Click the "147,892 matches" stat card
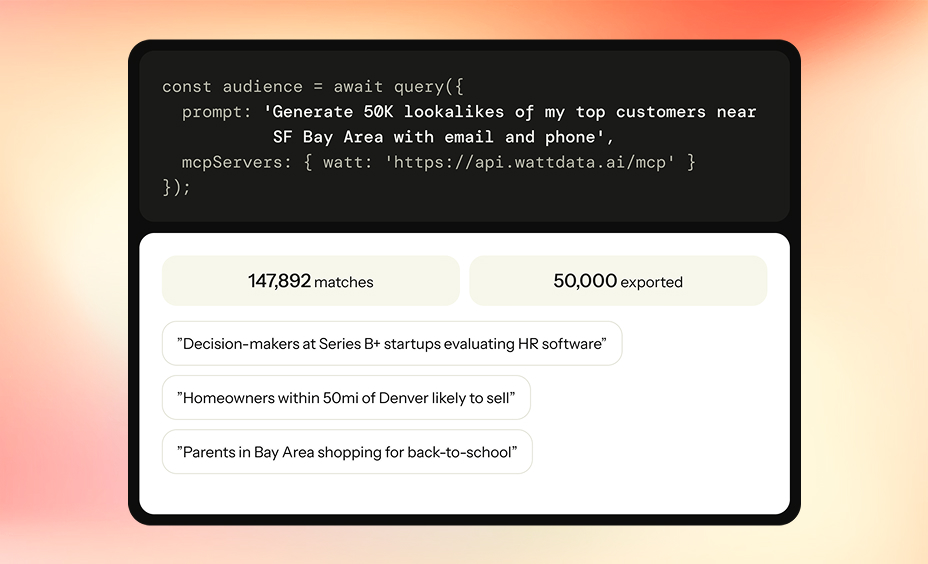 [310, 281]
